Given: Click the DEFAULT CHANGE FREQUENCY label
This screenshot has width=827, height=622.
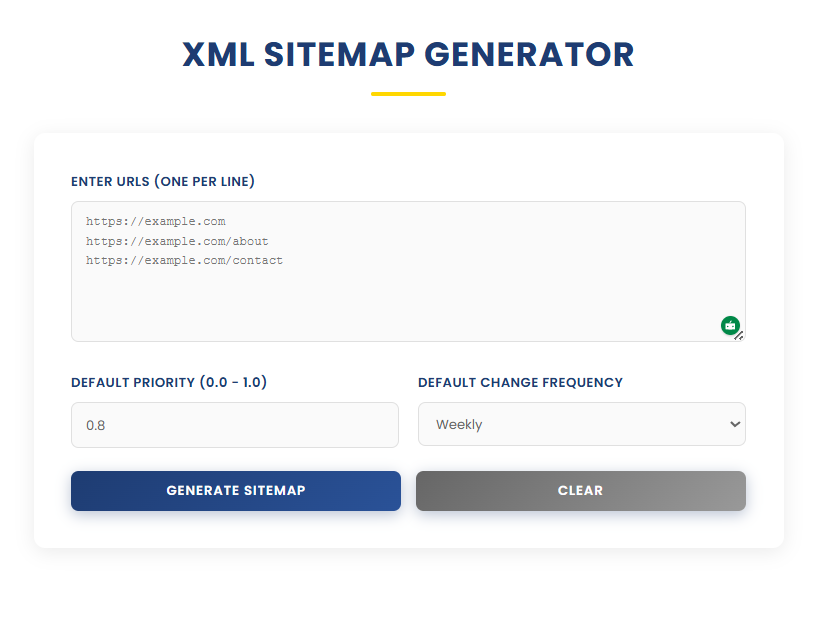Looking at the screenshot, I should (520, 382).
